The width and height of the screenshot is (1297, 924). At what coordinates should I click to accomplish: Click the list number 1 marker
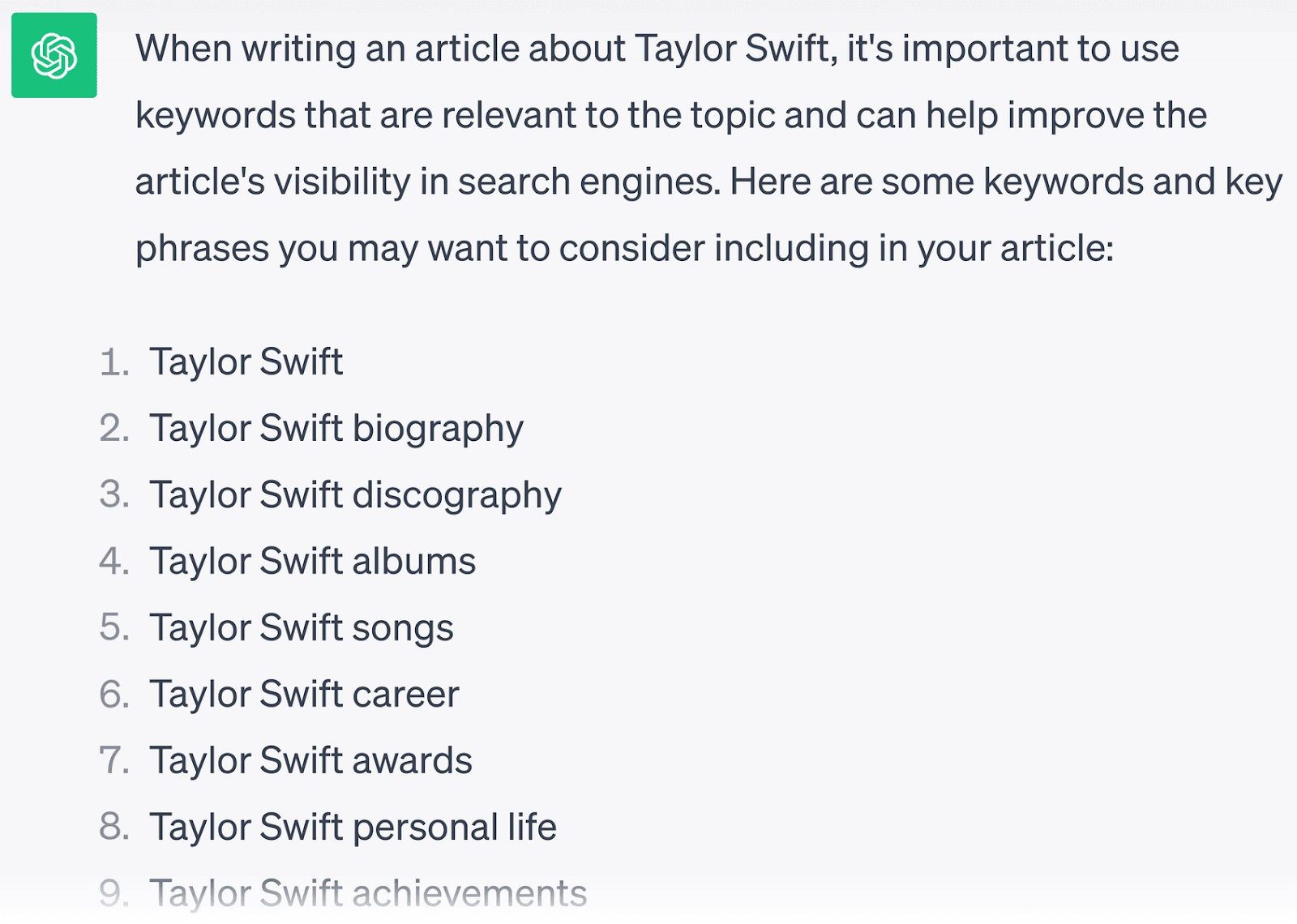click(114, 361)
